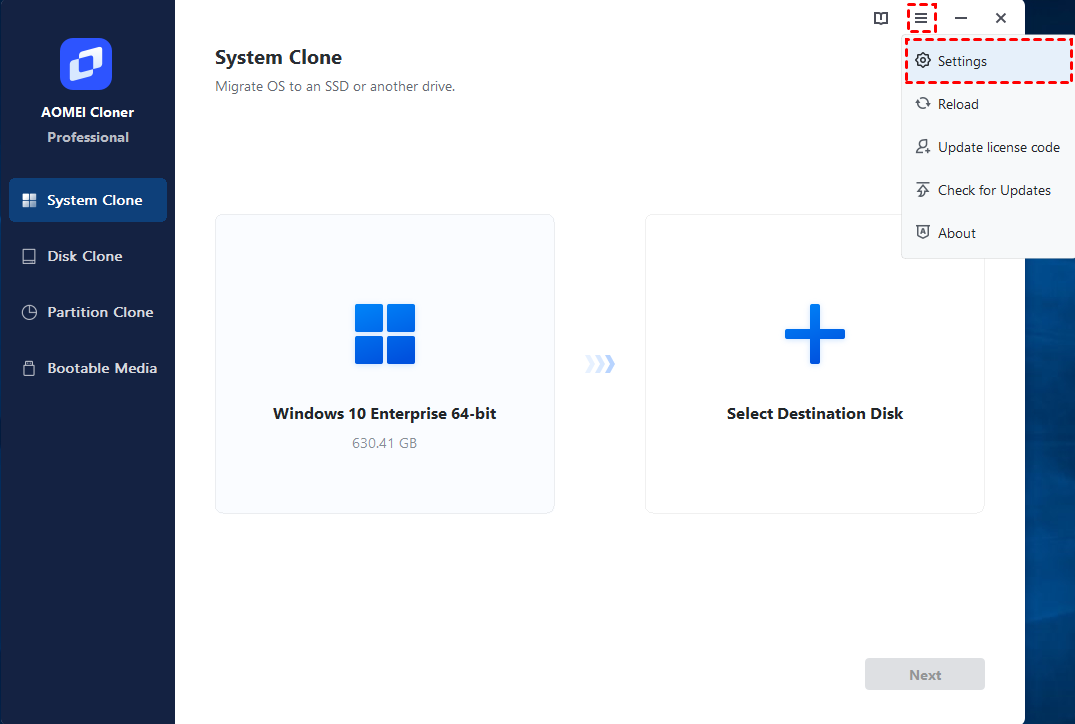The width and height of the screenshot is (1075, 724).
Task: Choose Reload from the menu
Action: [x=988, y=104]
